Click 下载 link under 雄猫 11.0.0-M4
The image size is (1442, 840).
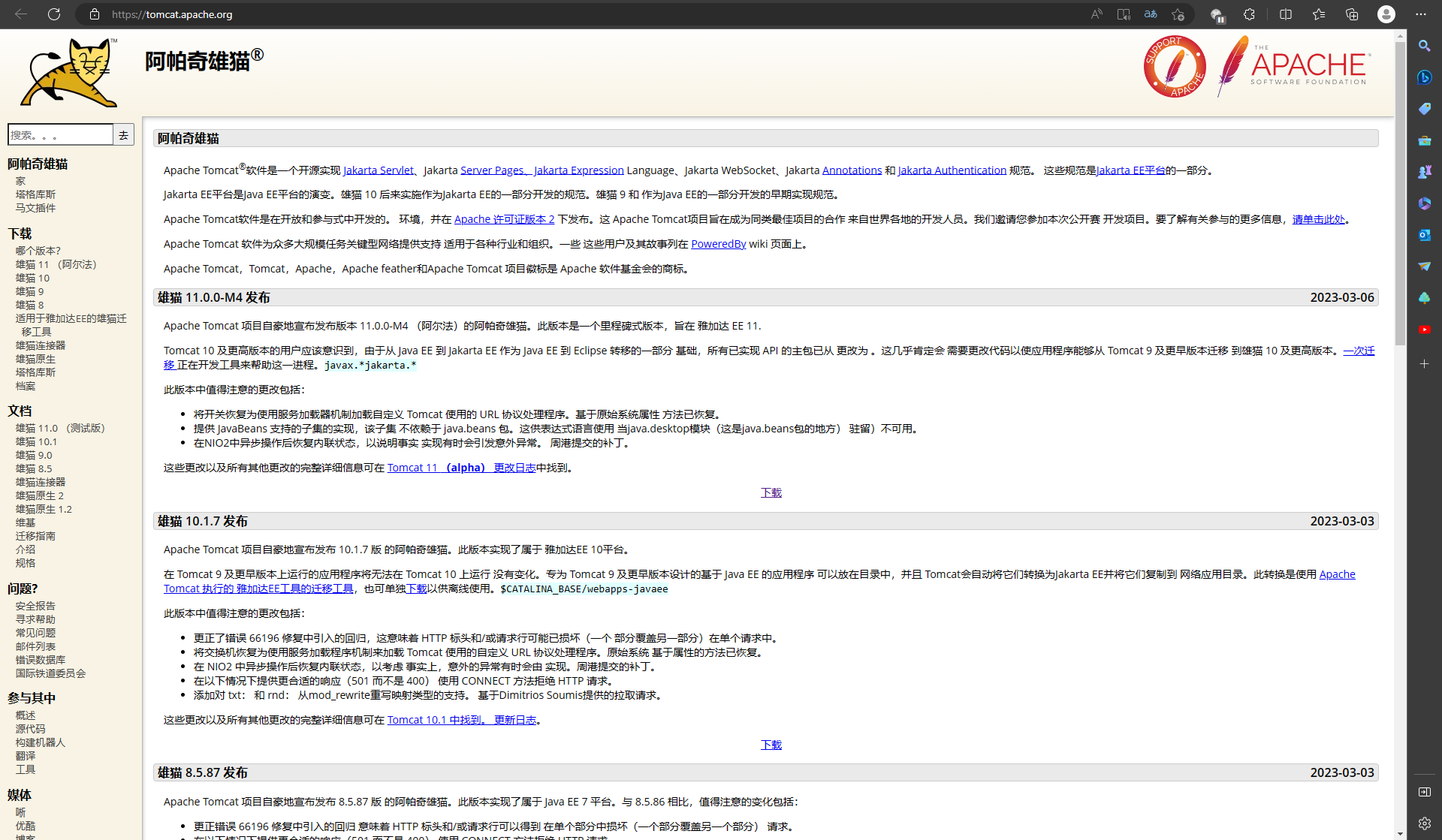click(x=771, y=492)
